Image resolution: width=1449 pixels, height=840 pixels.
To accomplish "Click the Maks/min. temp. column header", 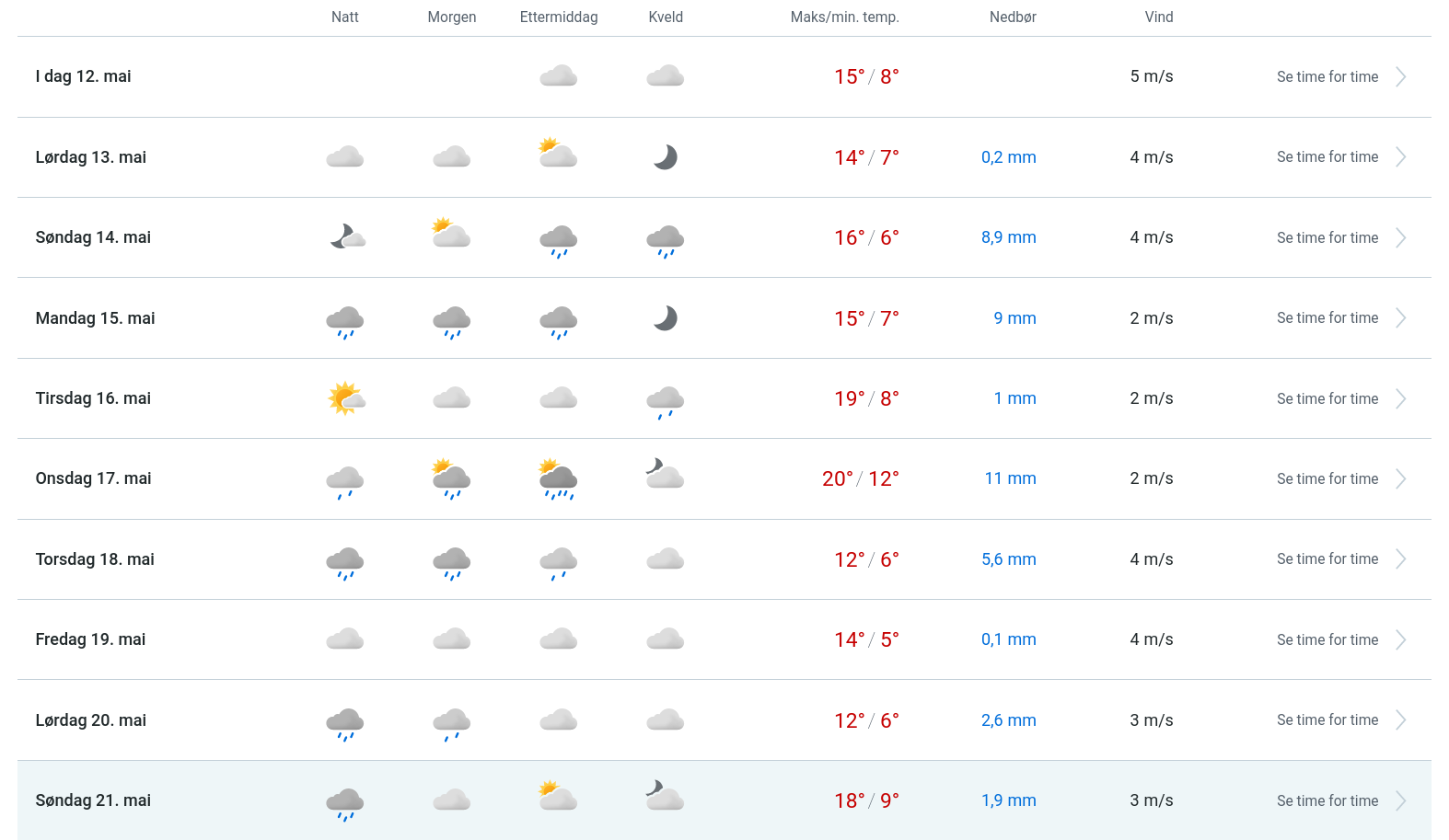I will click(844, 17).
